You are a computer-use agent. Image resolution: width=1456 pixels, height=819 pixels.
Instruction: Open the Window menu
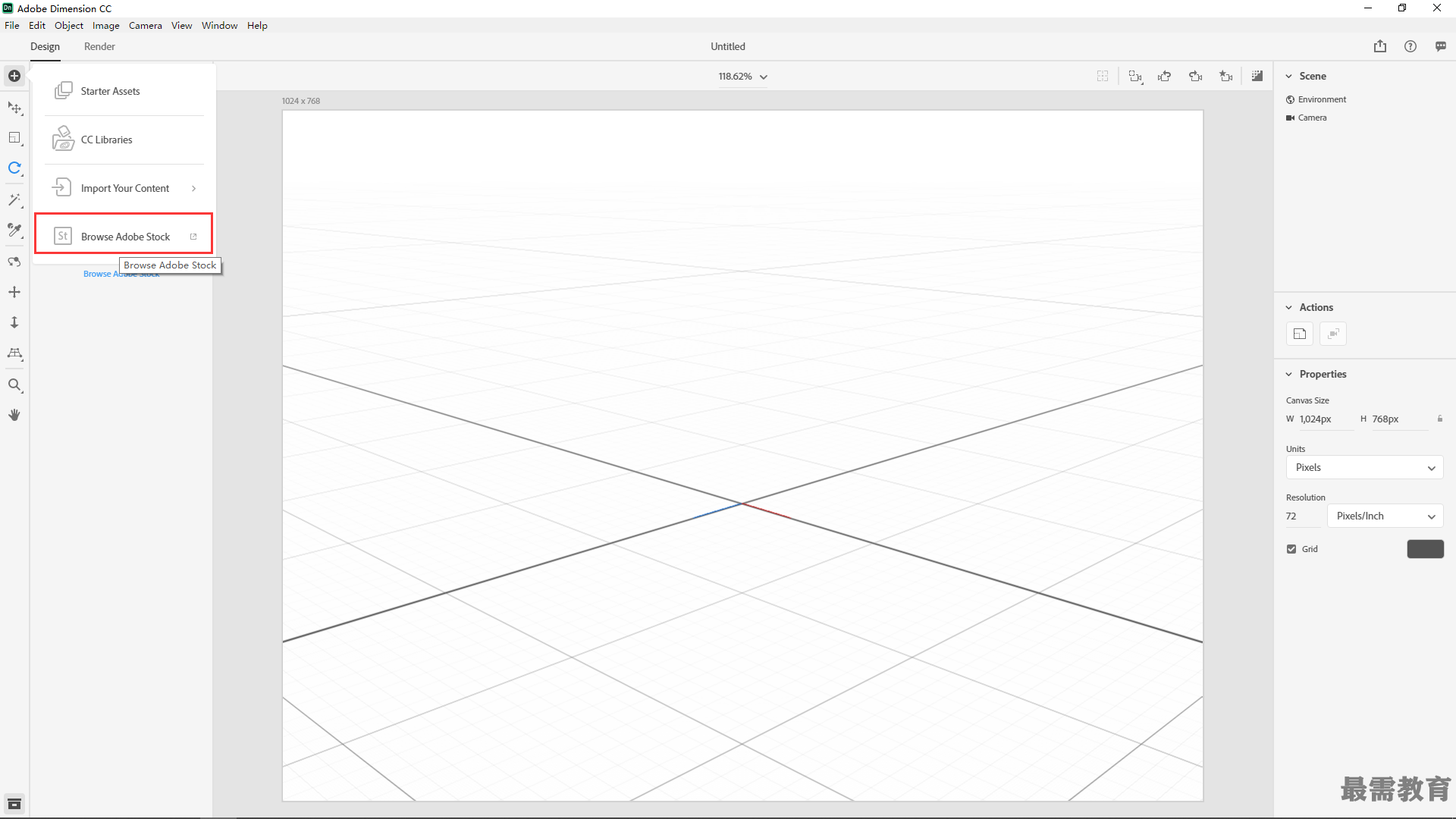[220, 25]
